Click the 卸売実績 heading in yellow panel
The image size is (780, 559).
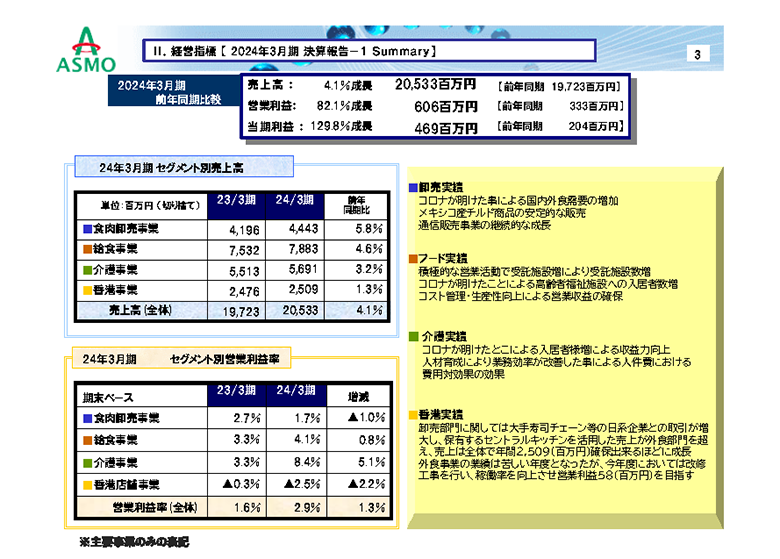pyautogui.click(x=441, y=187)
